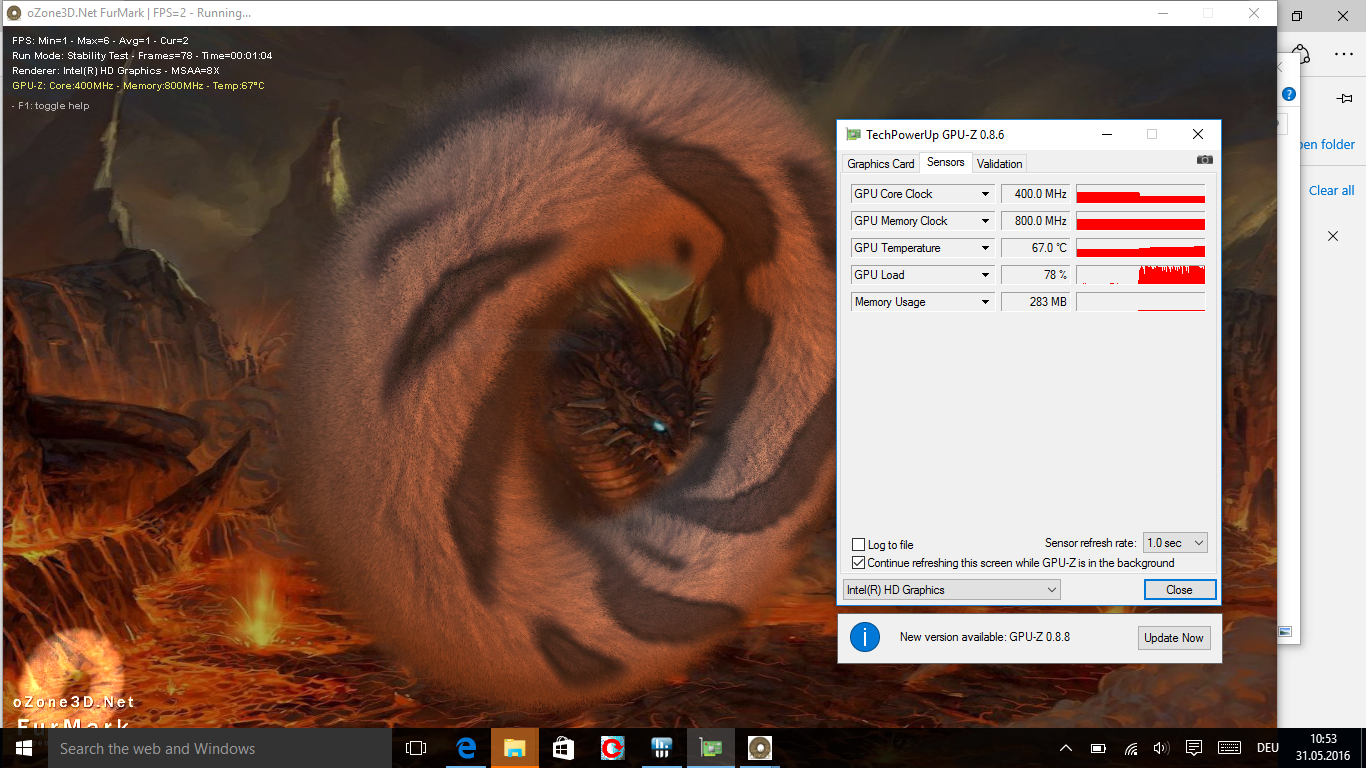Open the touch keyboard tray icon
This screenshot has height=768, width=1366.
pyautogui.click(x=1230, y=748)
